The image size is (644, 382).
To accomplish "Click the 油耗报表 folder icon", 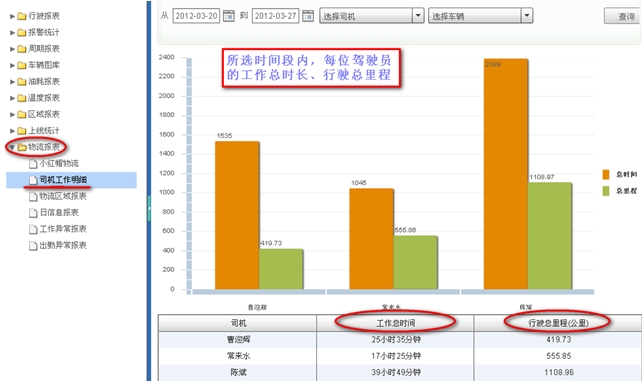I will [22, 82].
